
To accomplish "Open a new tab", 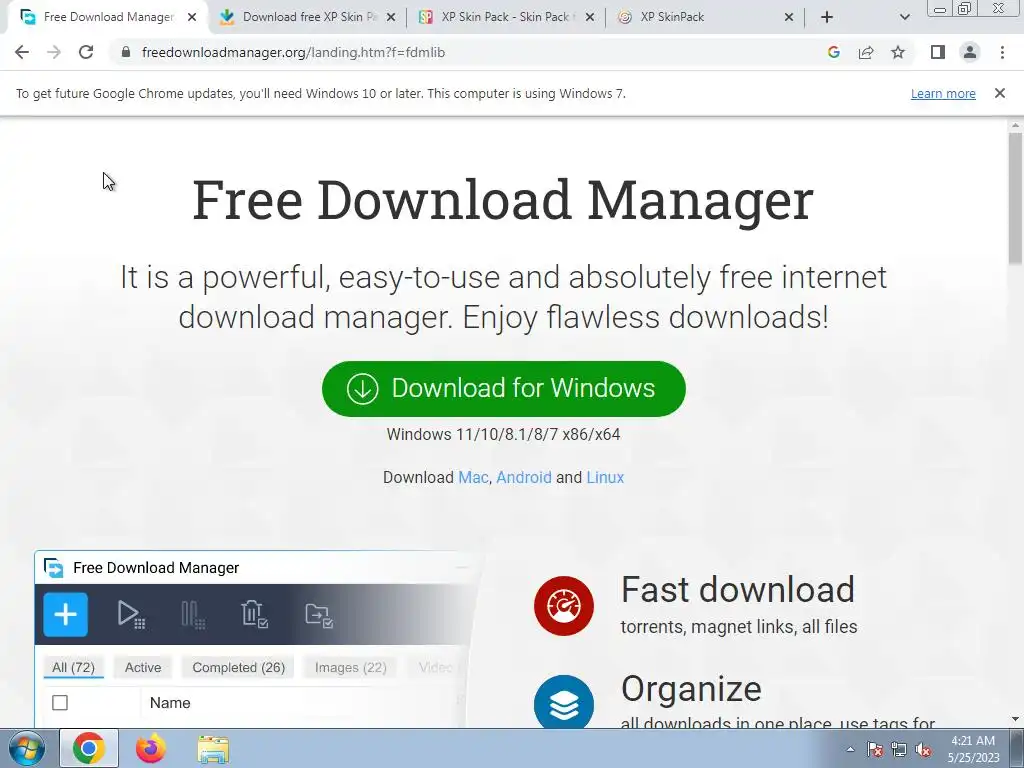I will click(x=827, y=17).
